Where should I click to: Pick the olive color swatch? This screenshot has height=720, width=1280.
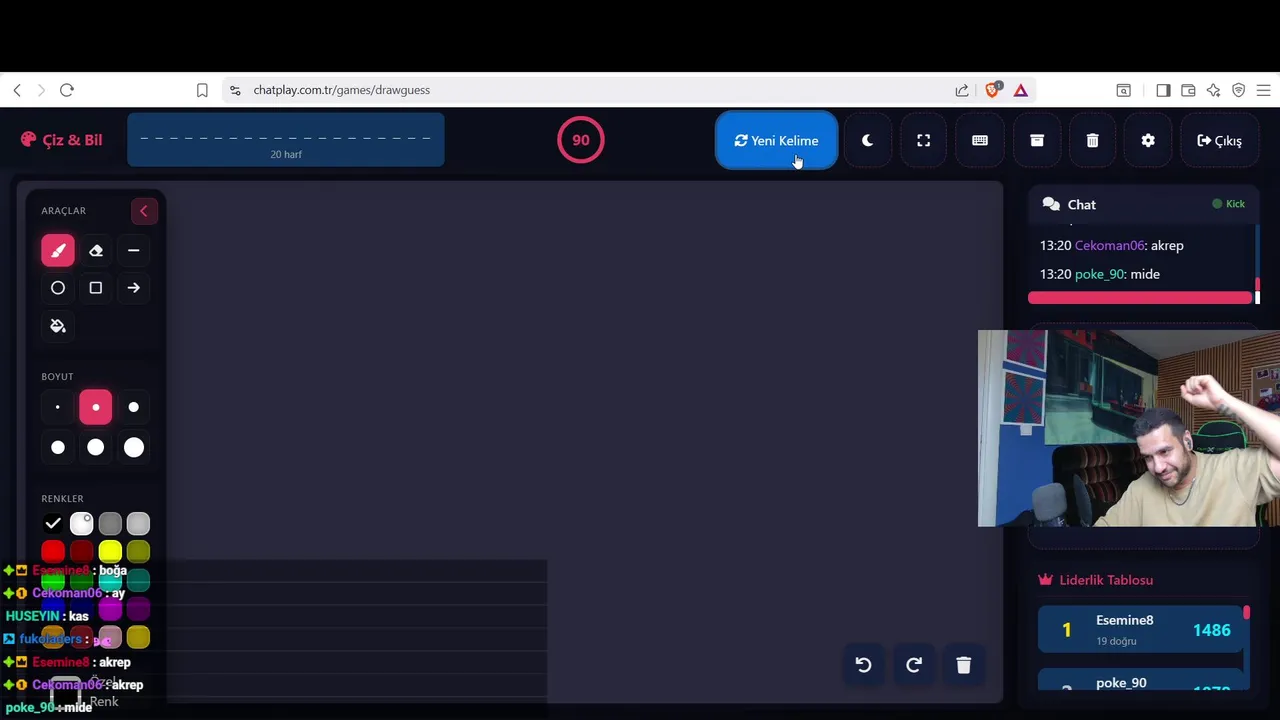(x=138, y=551)
